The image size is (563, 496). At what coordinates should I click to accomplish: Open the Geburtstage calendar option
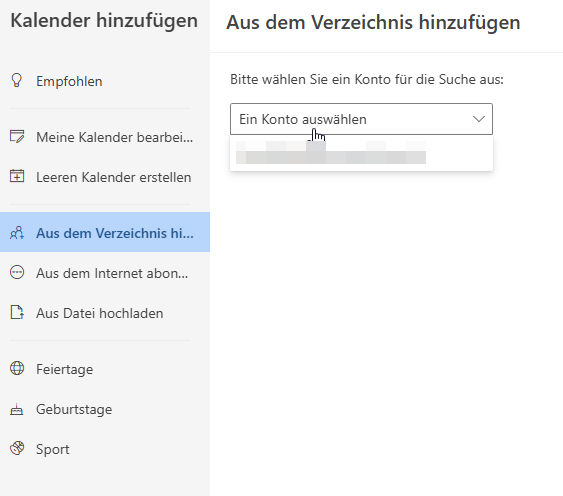pos(105,409)
